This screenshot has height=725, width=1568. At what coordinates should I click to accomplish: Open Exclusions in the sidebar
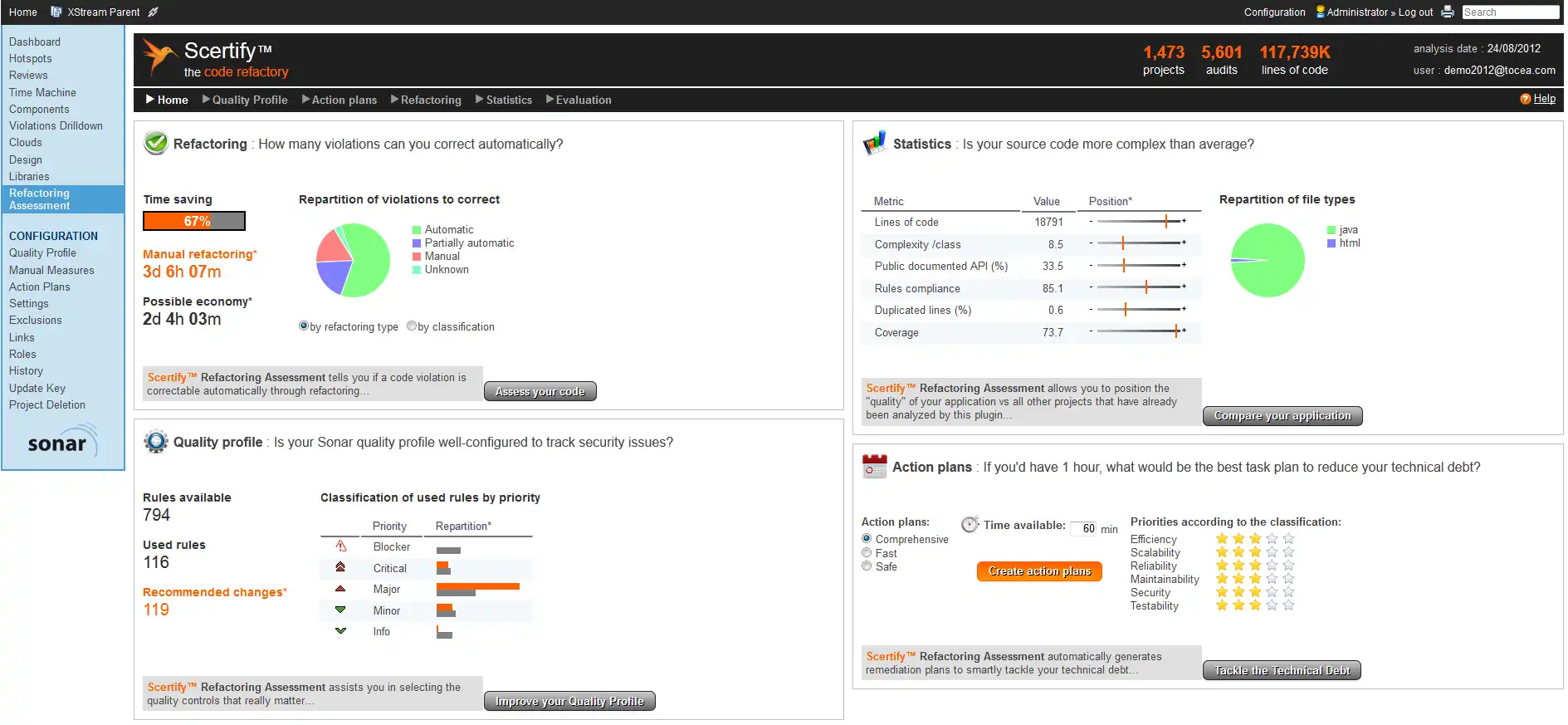(35, 320)
